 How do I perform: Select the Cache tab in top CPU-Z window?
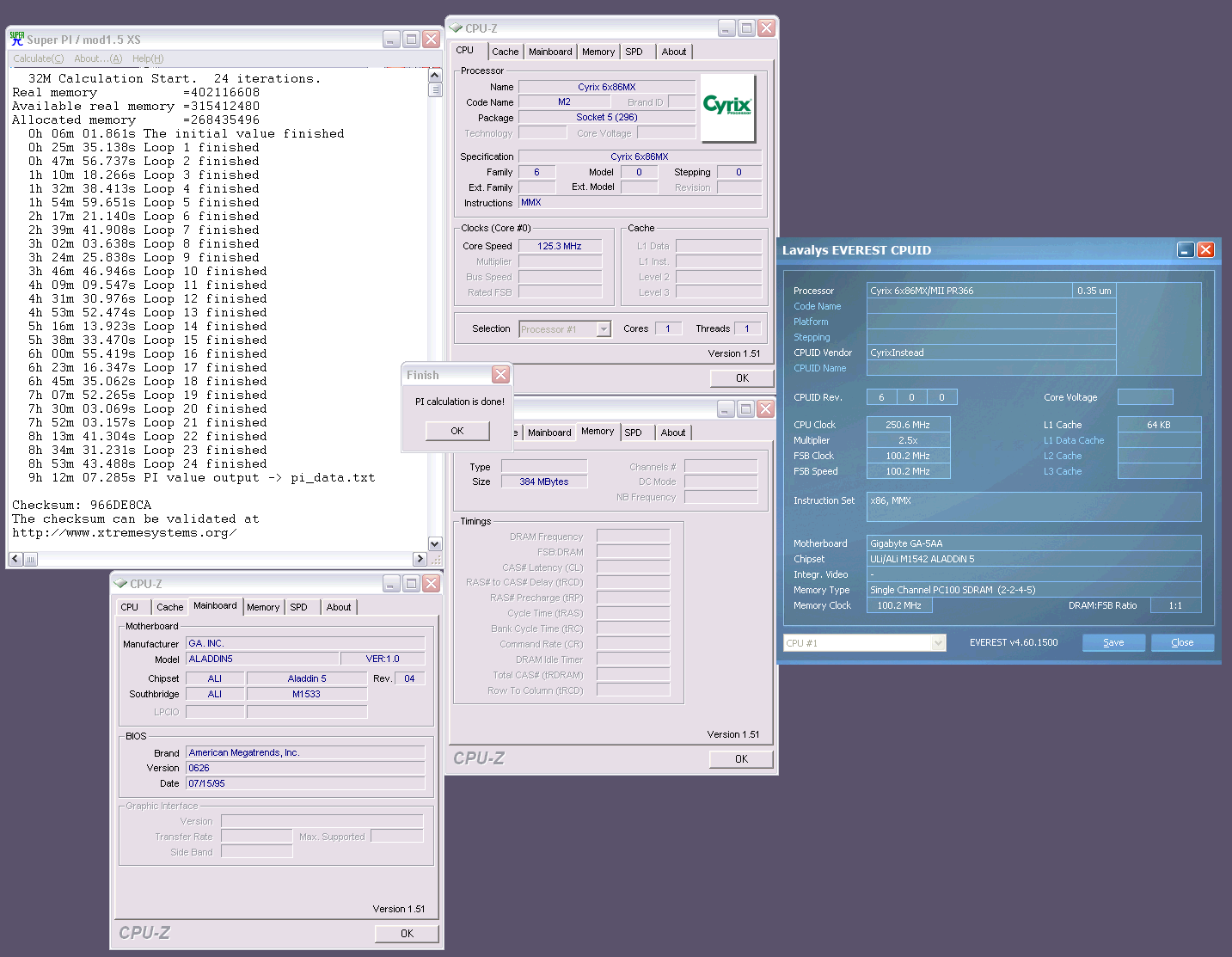click(506, 52)
